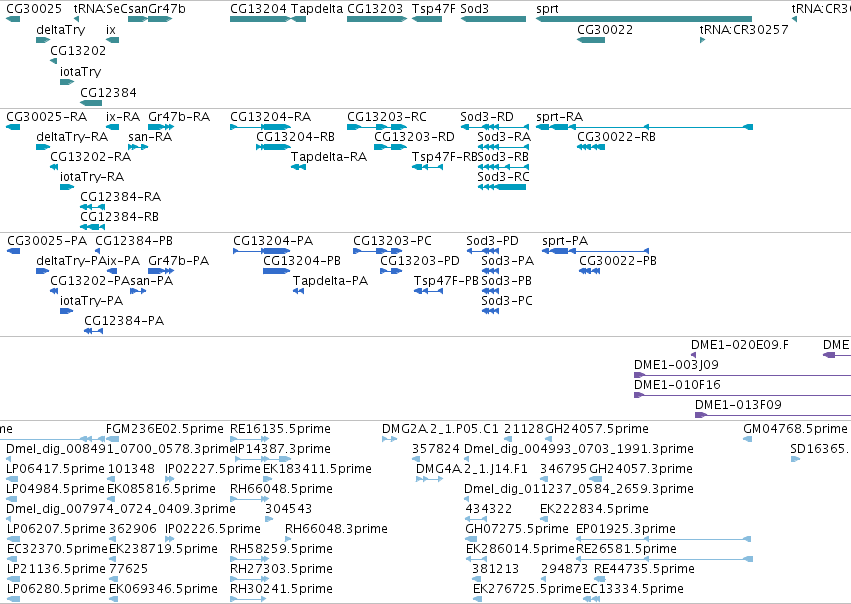The height and width of the screenshot is (604, 851).
Task: Select the 'Tsp47F' gene label
Action: pyautogui.click(x=434, y=9)
